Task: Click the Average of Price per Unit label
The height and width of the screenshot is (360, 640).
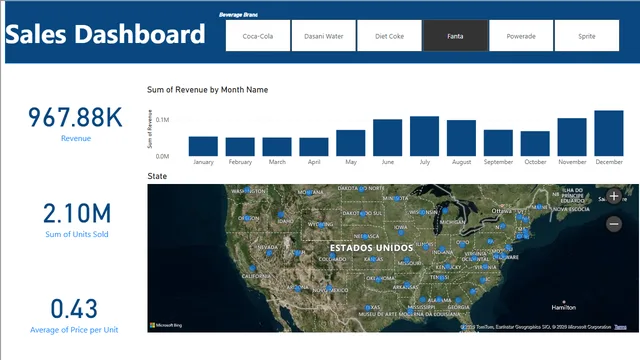Action: click(x=74, y=330)
